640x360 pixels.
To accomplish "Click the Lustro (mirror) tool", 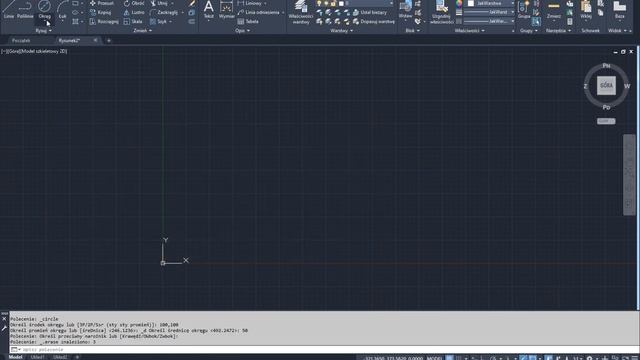I will (x=134, y=12).
